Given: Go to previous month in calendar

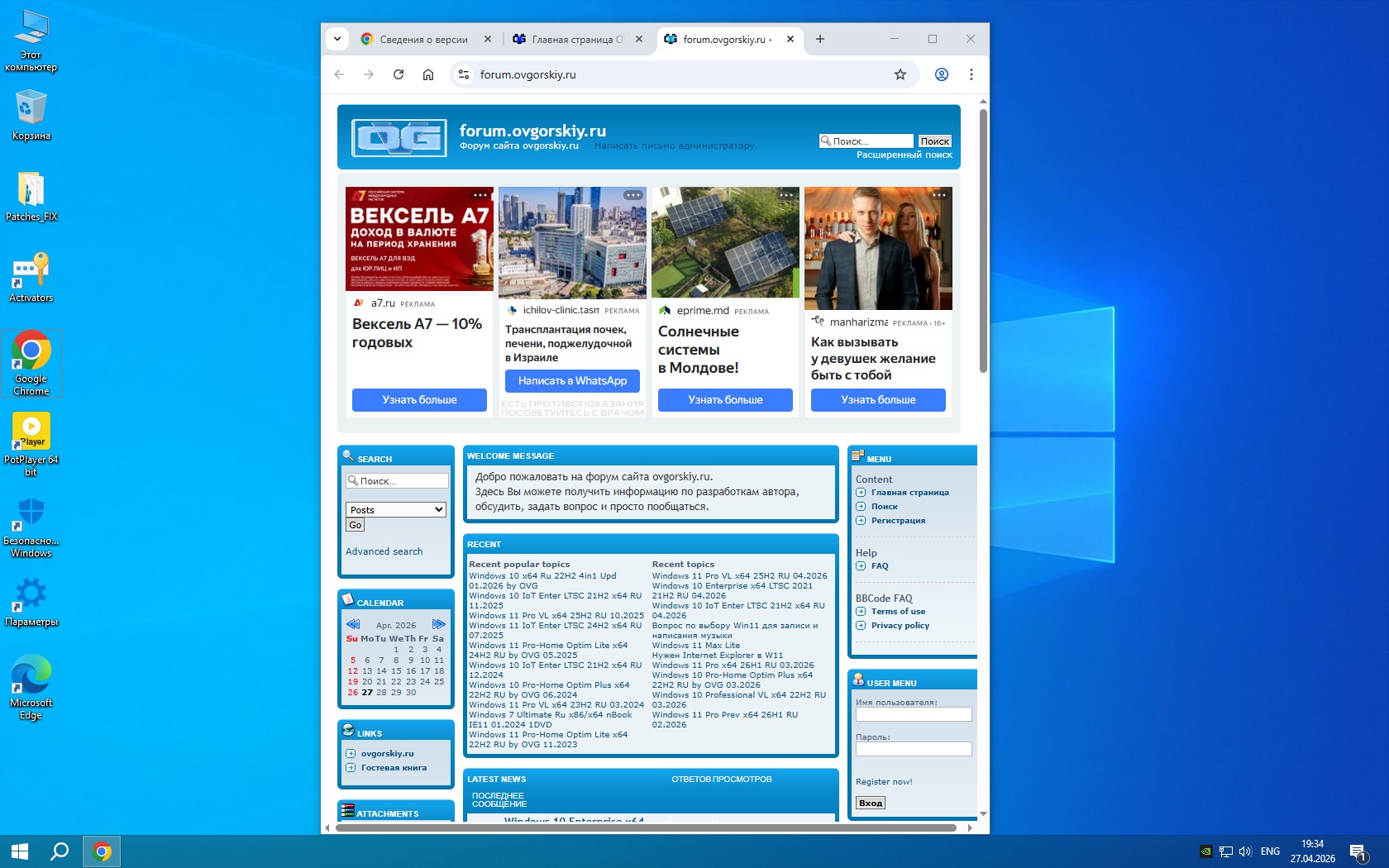Looking at the screenshot, I should click(353, 624).
